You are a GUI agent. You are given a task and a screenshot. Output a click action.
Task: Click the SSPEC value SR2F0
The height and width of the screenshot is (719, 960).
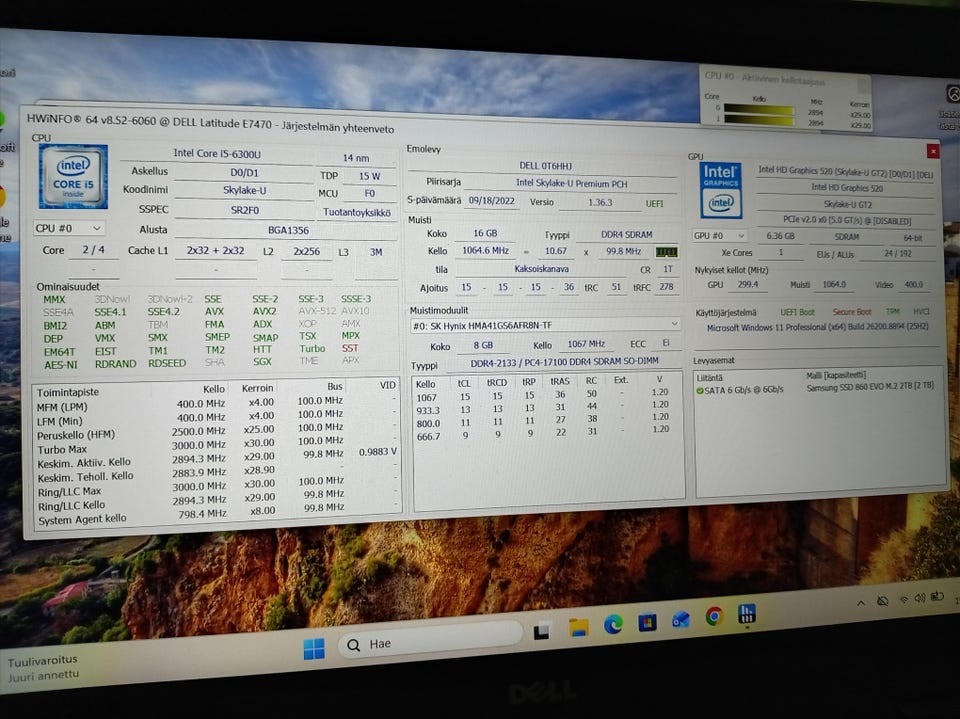point(244,210)
